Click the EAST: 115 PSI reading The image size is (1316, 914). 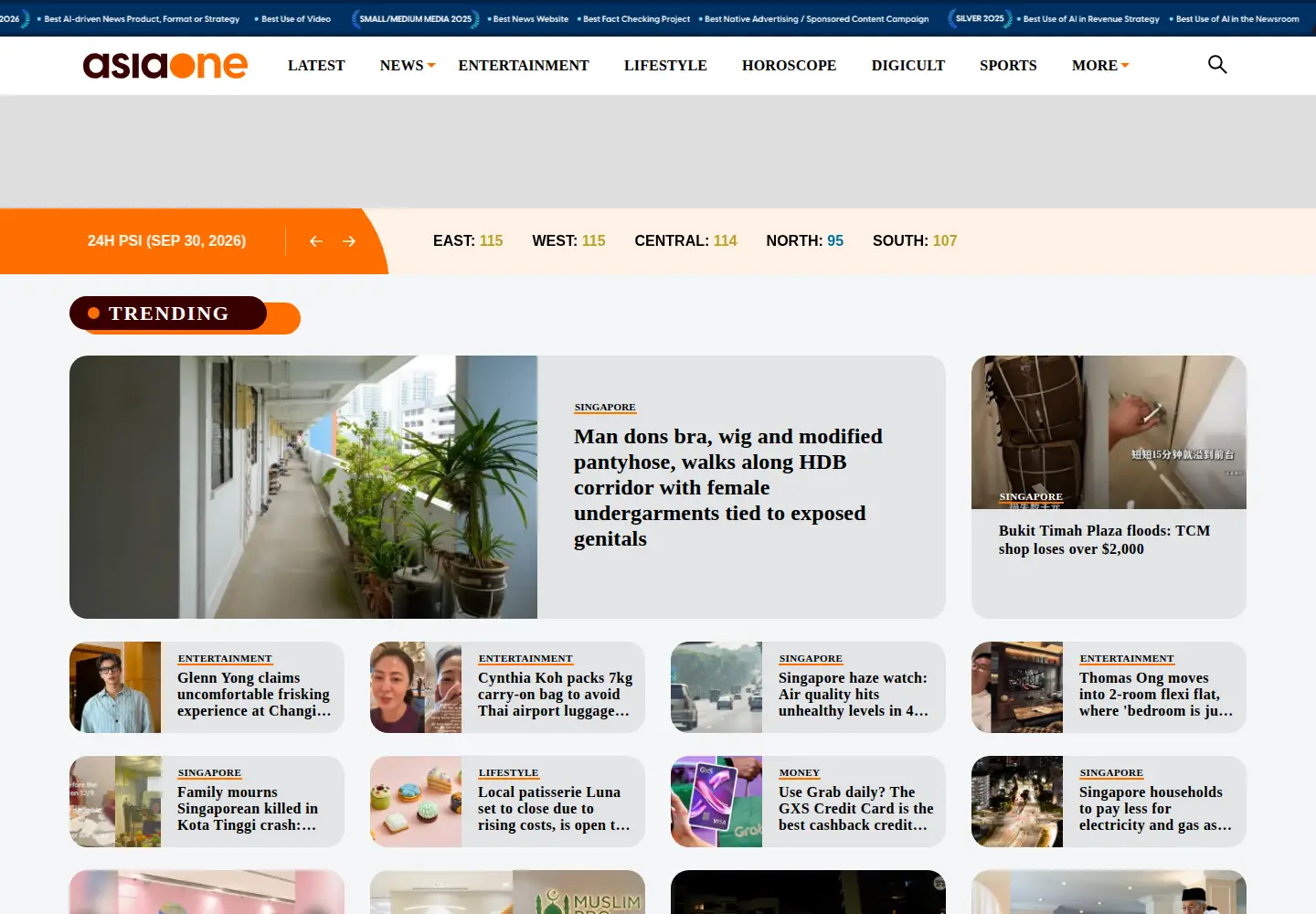click(x=468, y=241)
